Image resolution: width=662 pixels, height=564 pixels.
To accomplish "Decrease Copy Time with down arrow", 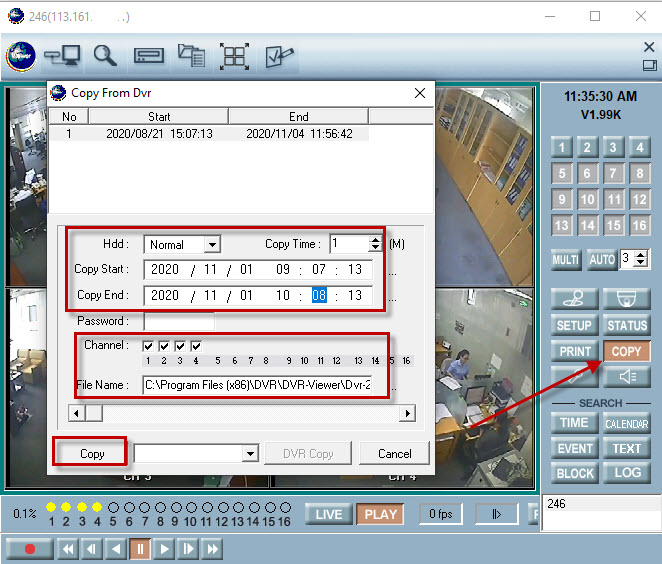I will [375, 248].
